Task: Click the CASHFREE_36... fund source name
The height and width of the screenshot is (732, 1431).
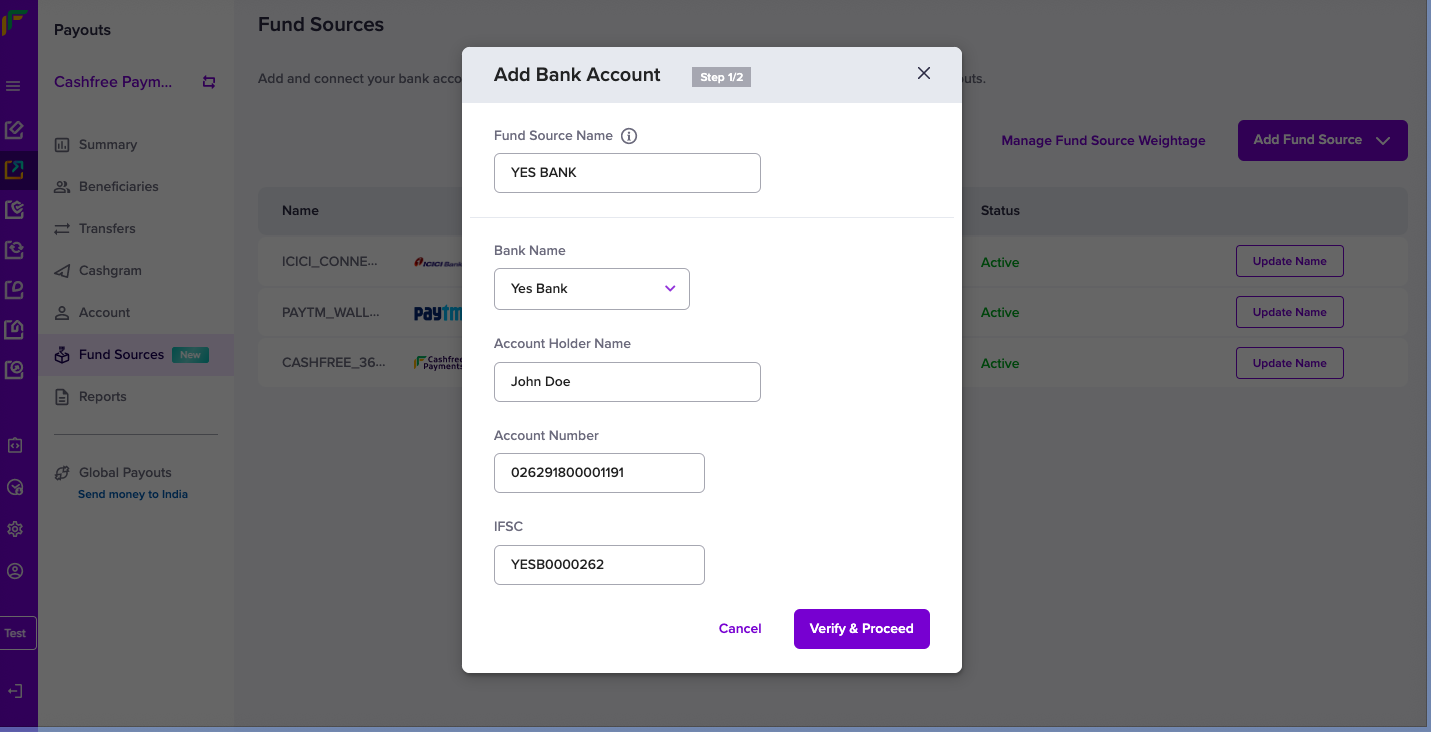Action: tap(333, 363)
